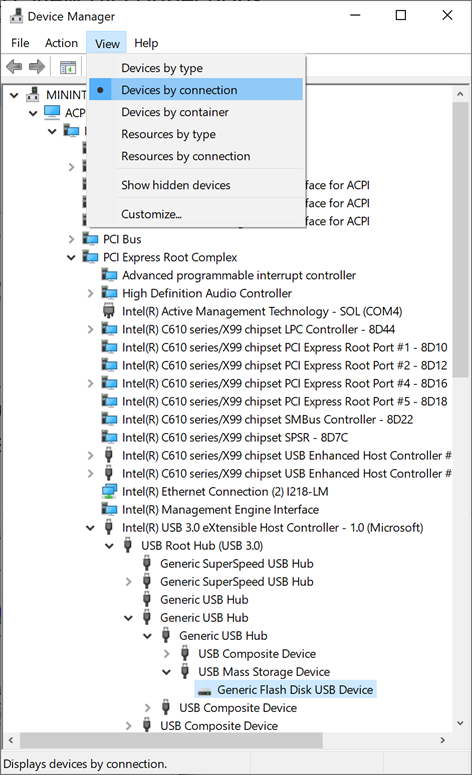Click the Back arrow toolbar icon

click(14, 66)
